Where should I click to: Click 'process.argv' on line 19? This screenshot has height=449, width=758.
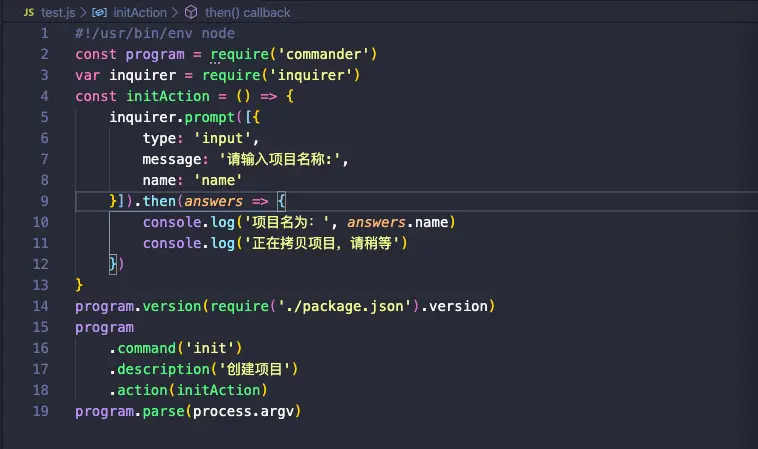pos(243,411)
